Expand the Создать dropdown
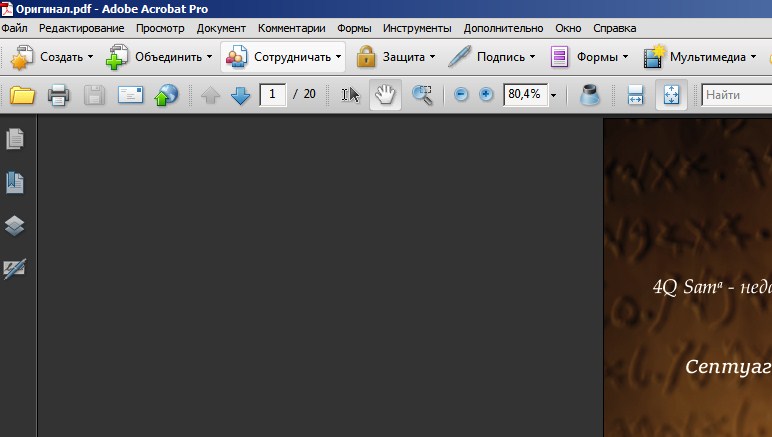772x437 pixels. click(x=91, y=57)
